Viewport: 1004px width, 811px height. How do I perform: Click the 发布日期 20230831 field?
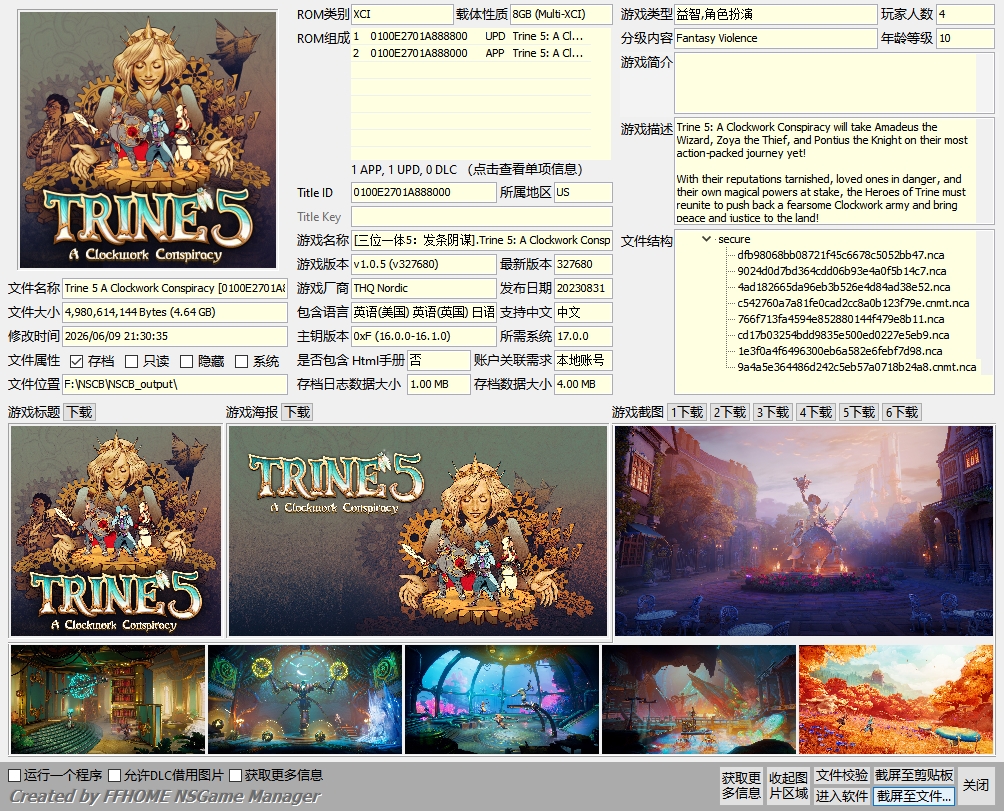[583, 288]
